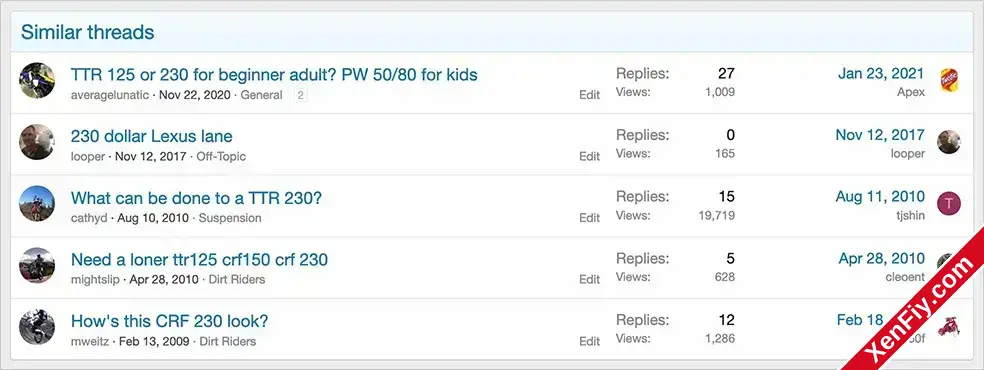Visit cleoent's profile link

click(x=905, y=277)
